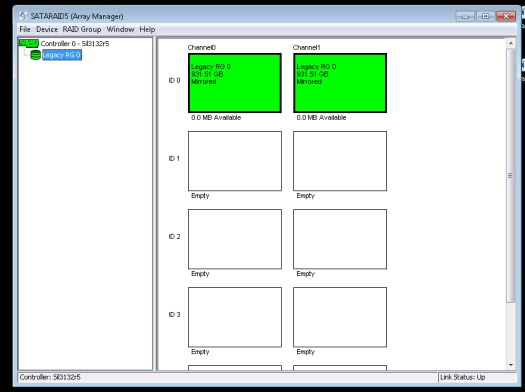Select empty Channel0 ID 1 slot
Viewport: 525px width, 392px height.
[235, 161]
